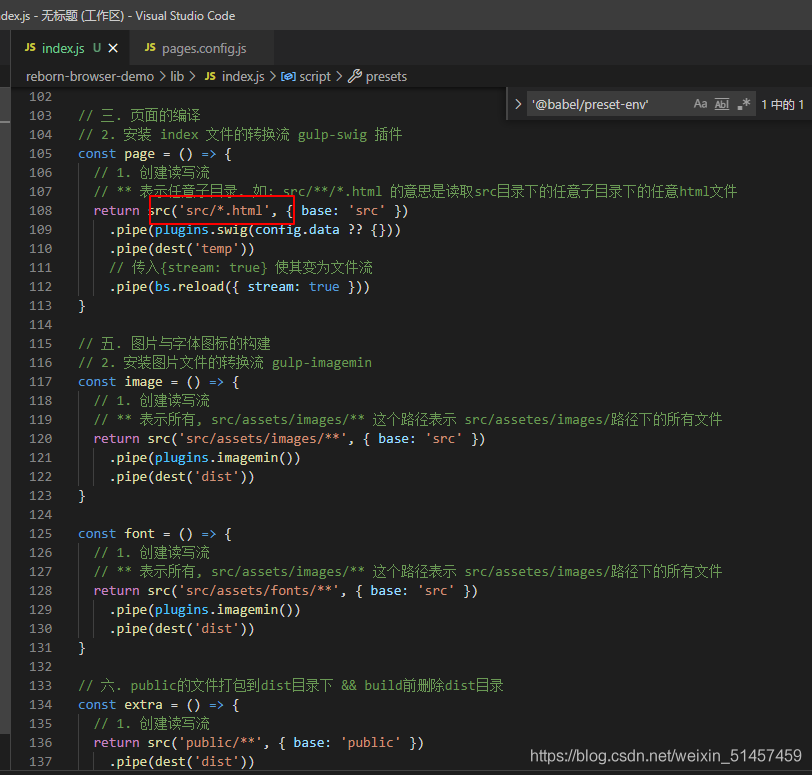Click 'const extra' declaration on line 134

(x=120, y=705)
